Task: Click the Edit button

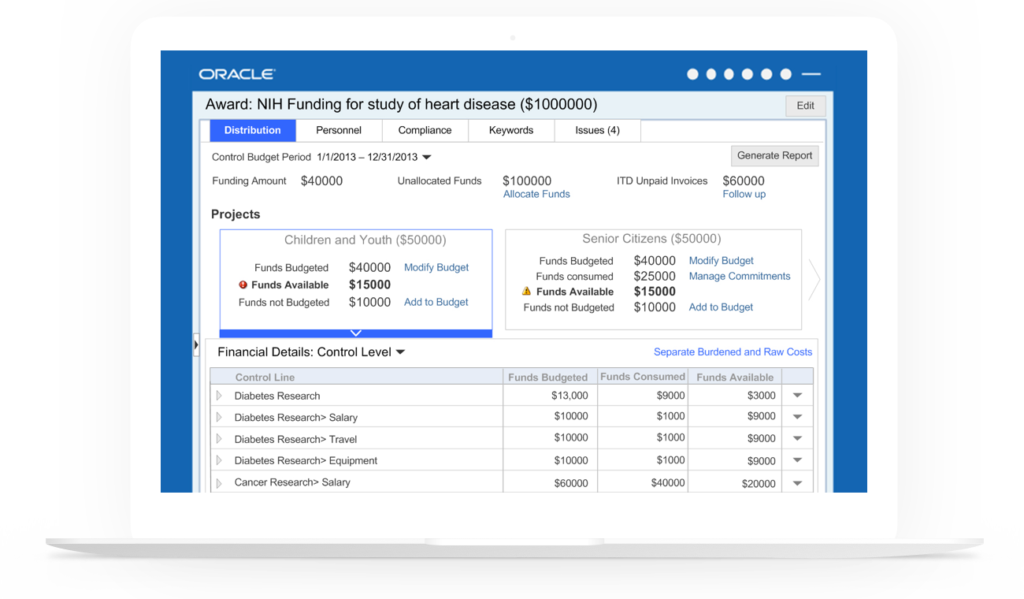Action: pos(805,106)
